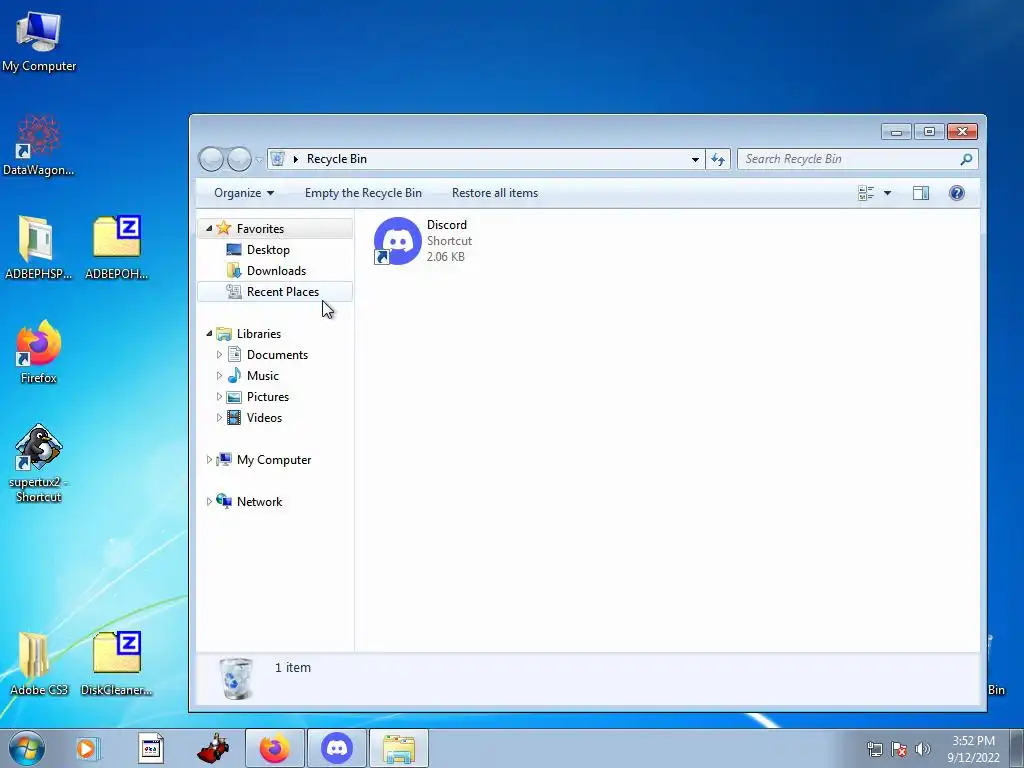The width and height of the screenshot is (1024, 768).
Task: Maximize the Recycle Bin window
Action: [x=929, y=132]
